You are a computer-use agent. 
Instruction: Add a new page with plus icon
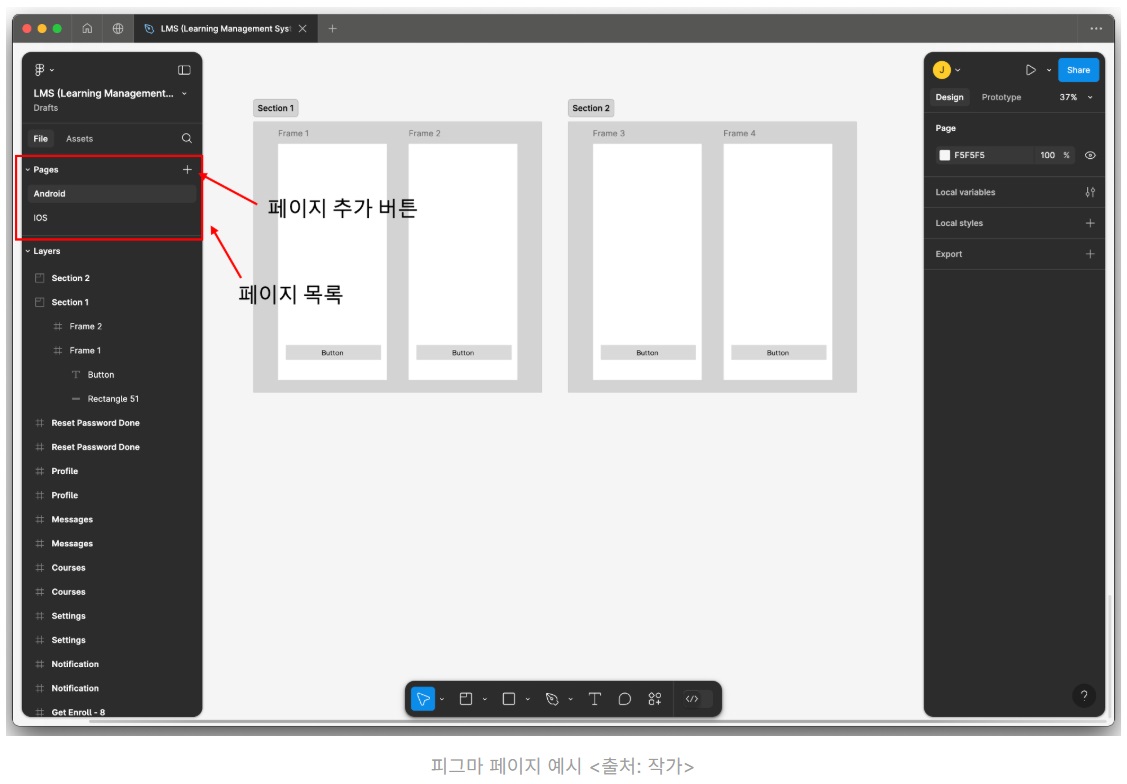(187, 170)
